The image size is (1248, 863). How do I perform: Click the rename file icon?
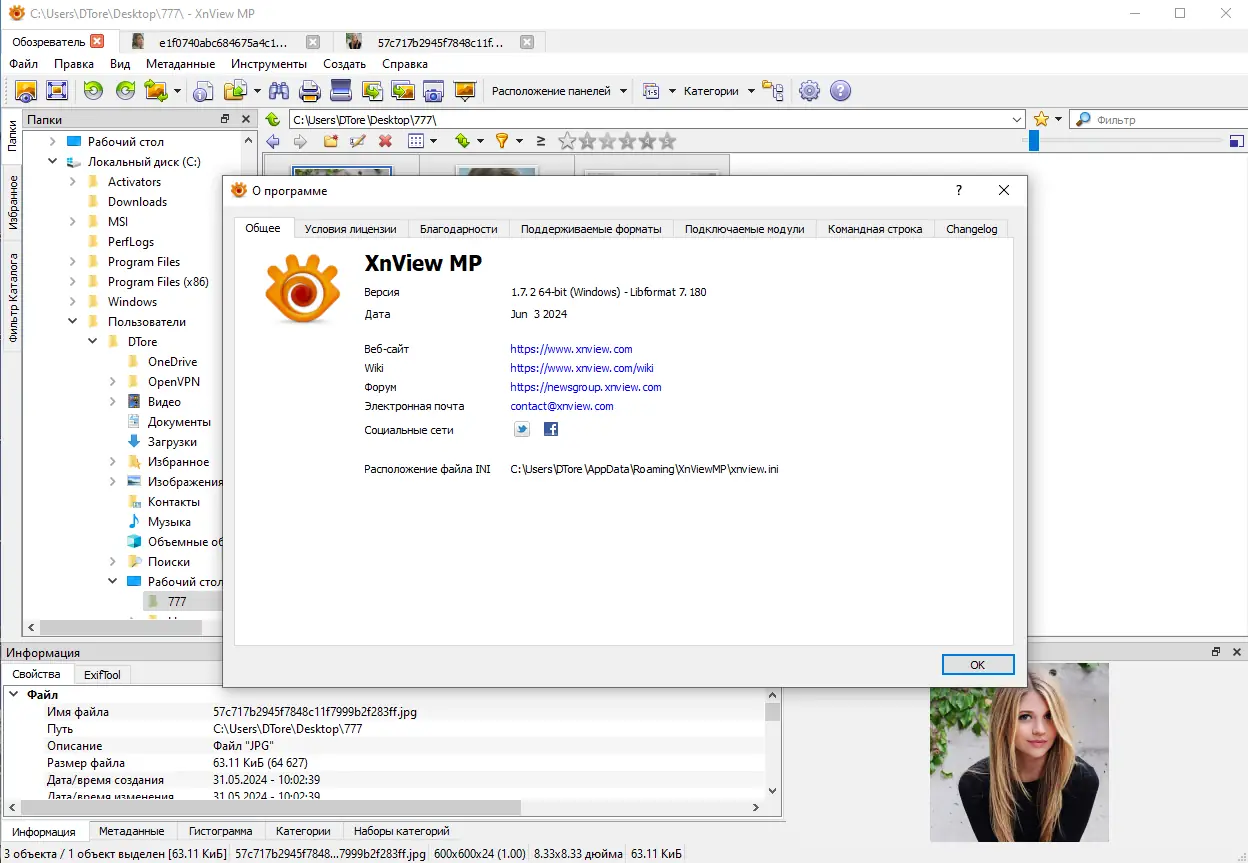pos(357,141)
